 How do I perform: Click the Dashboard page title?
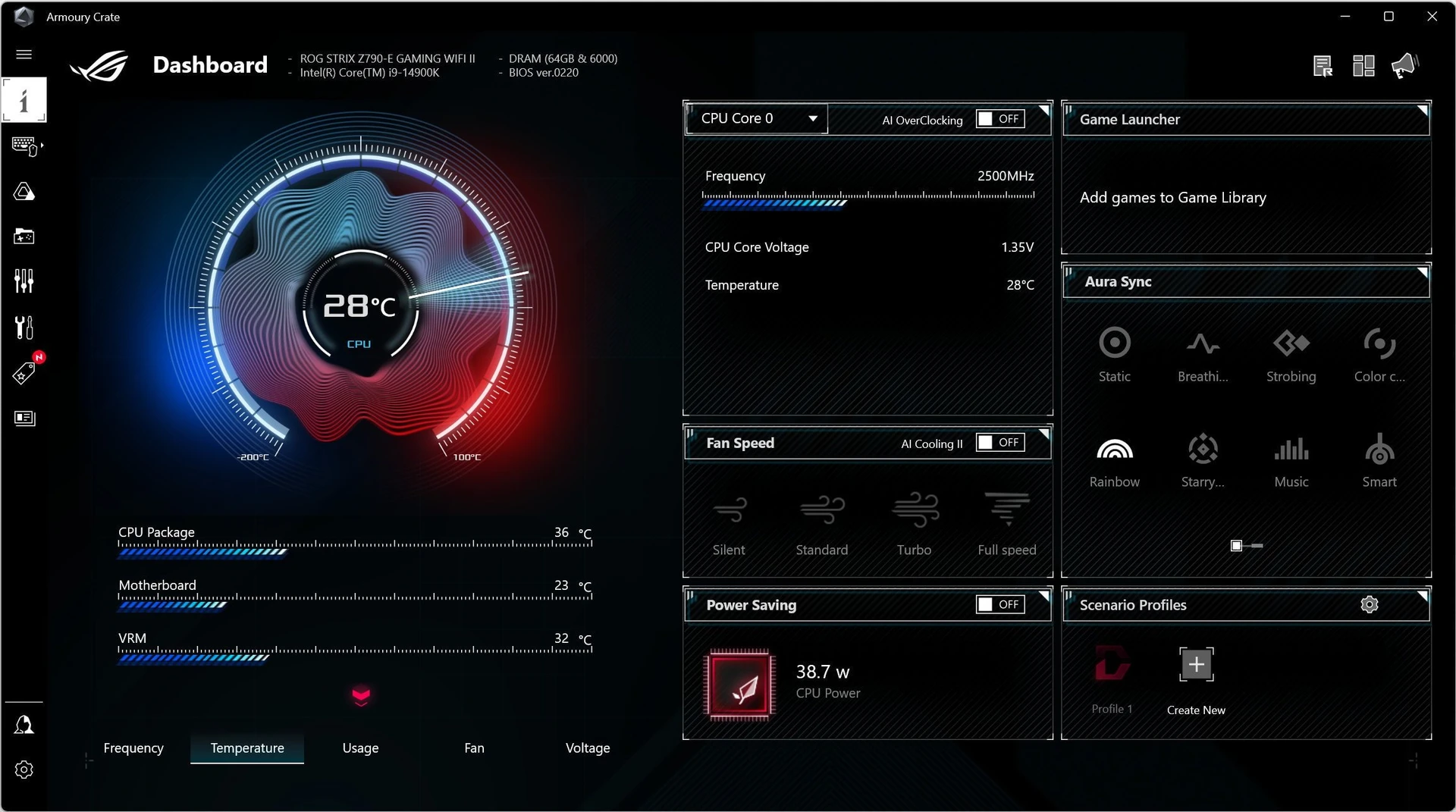(210, 64)
